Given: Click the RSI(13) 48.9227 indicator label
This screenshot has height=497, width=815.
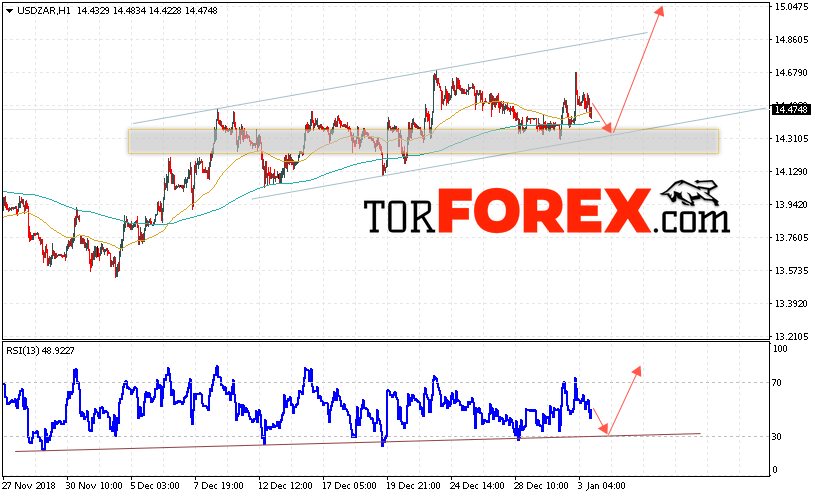Looking at the screenshot, I should (41, 351).
